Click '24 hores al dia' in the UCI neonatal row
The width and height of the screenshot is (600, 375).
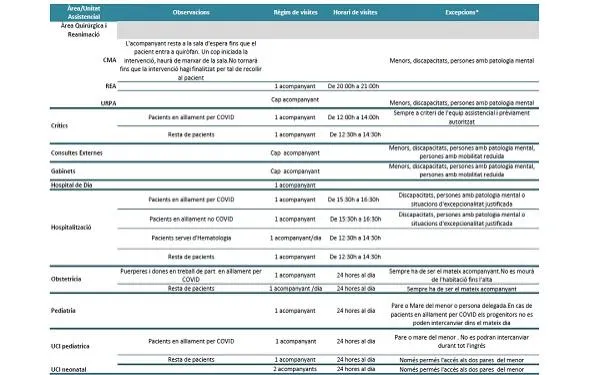pos(355,369)
